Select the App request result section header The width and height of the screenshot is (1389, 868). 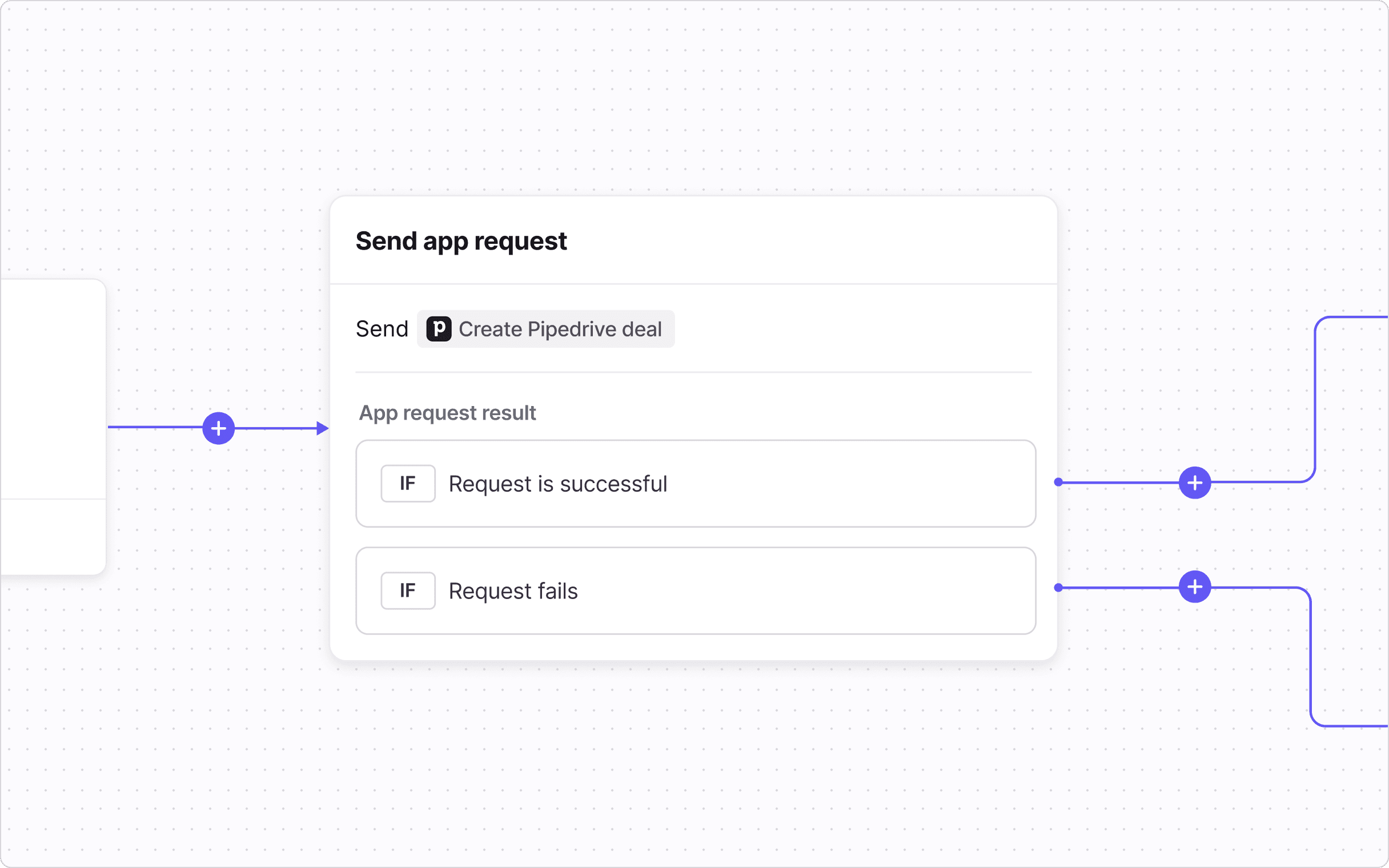(447, 413)
